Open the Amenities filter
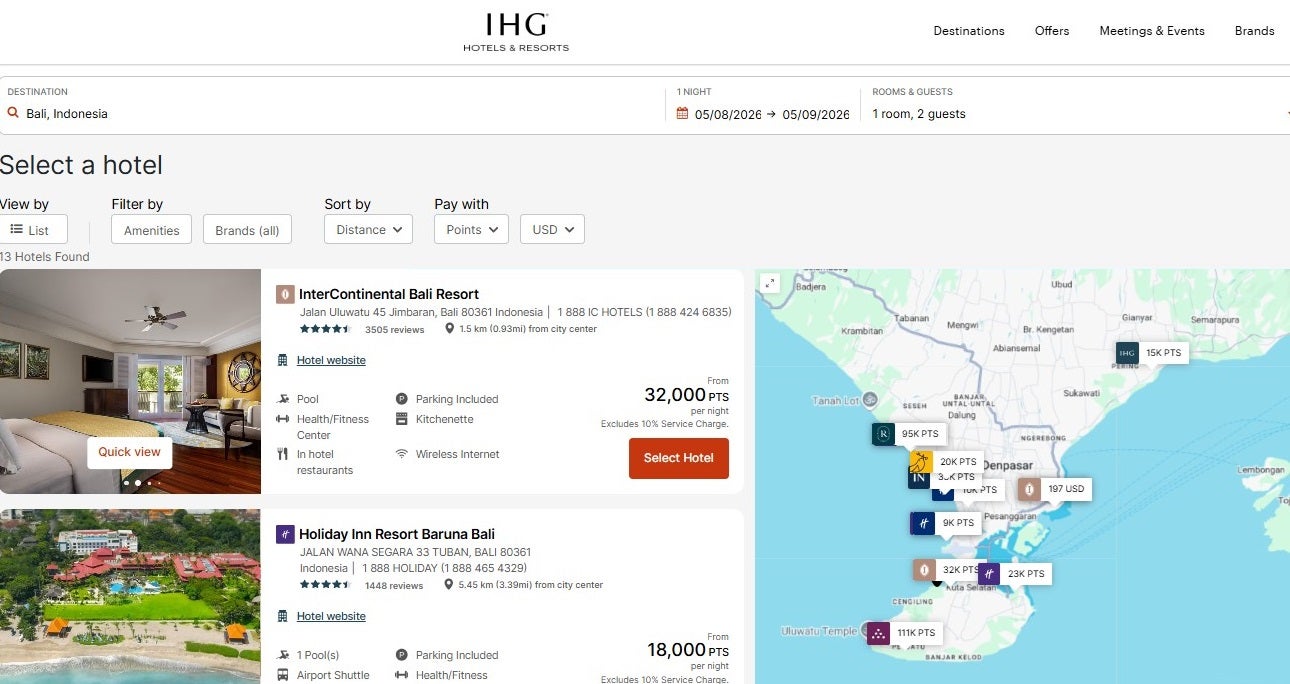1290x684 pixels. coord(152,230)
